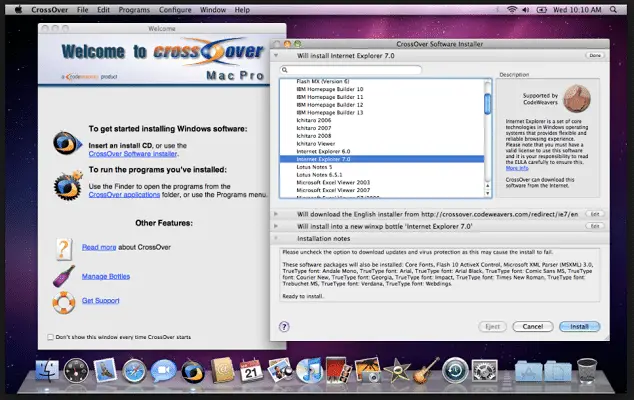Open the Window menu
Viewport: 634px width, 400px height.
tap(213, 10)
